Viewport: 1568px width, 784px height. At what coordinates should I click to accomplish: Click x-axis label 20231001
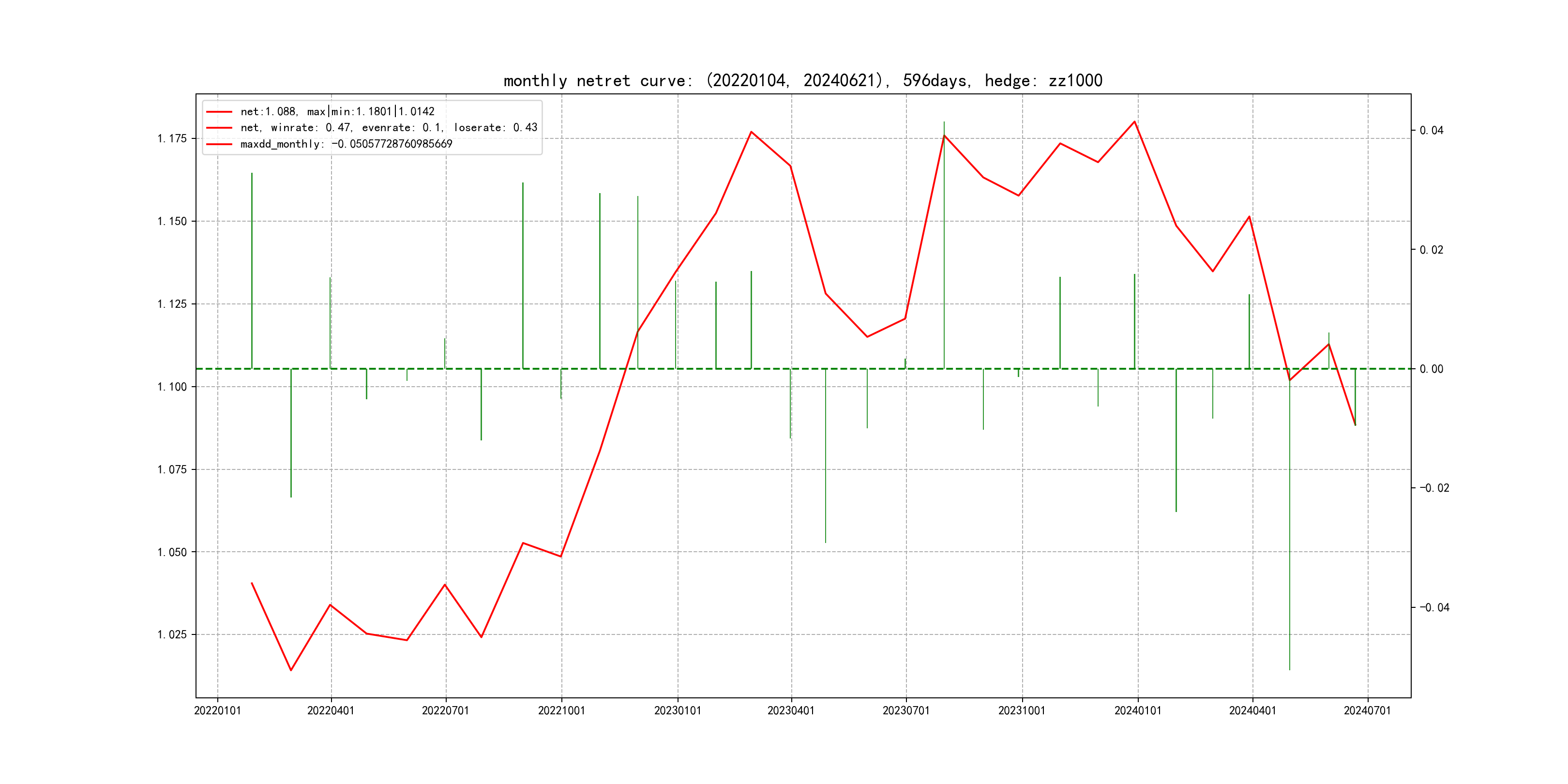tap(1022, 711)
